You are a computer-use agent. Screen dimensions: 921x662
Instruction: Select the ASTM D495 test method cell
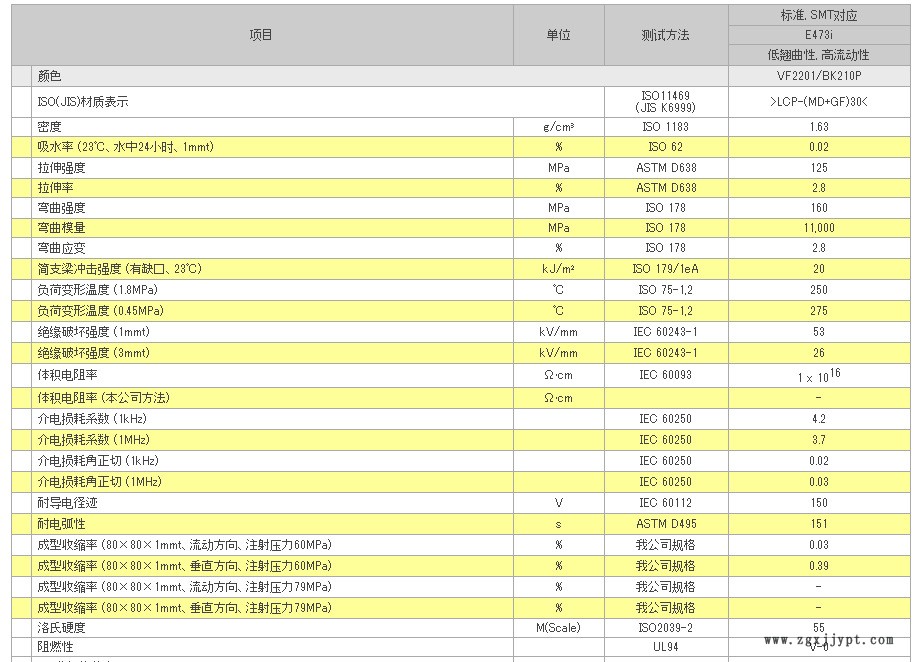(x=666, y=524)
